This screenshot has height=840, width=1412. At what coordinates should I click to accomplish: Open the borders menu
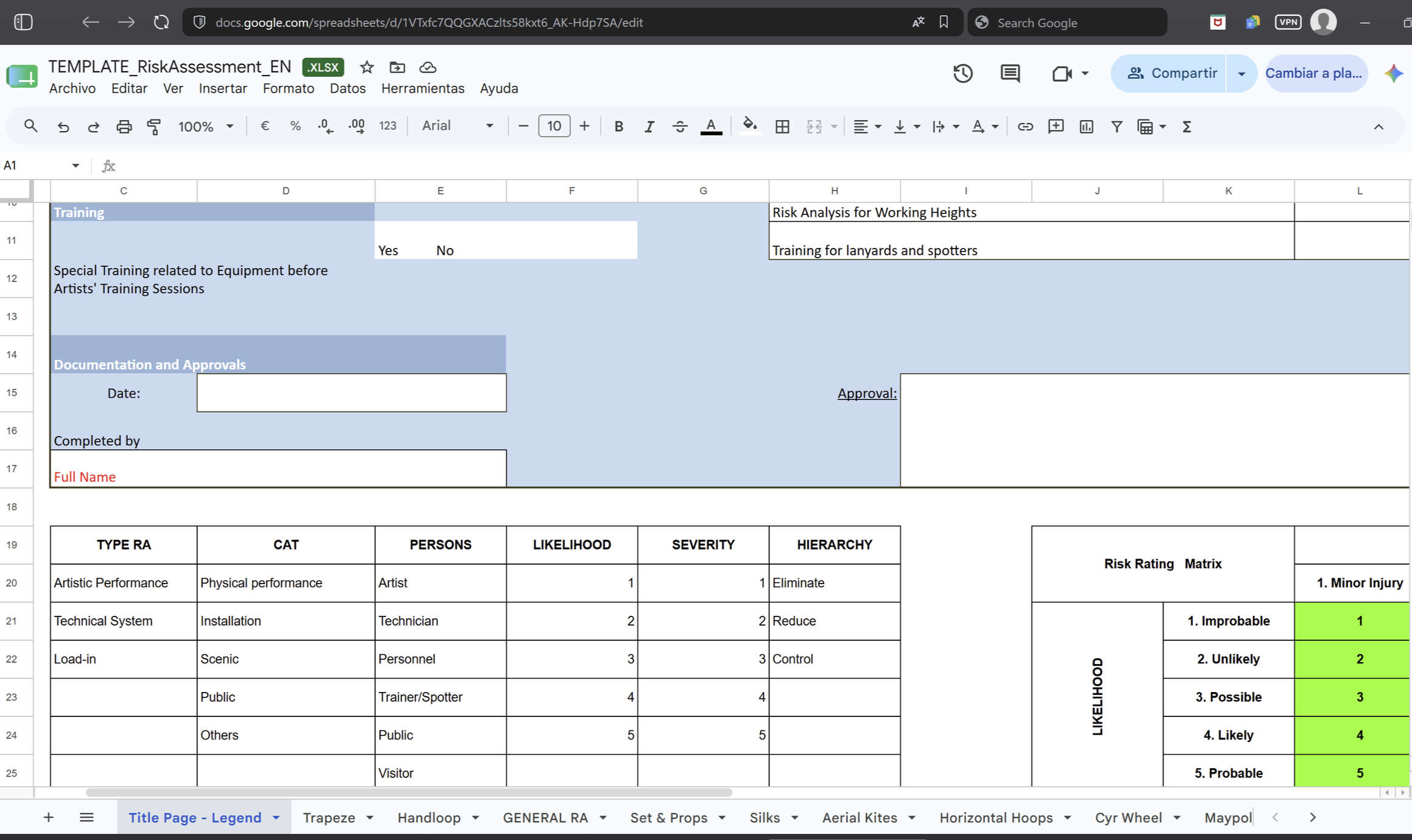pyautogui.click(x=782, y=126)
